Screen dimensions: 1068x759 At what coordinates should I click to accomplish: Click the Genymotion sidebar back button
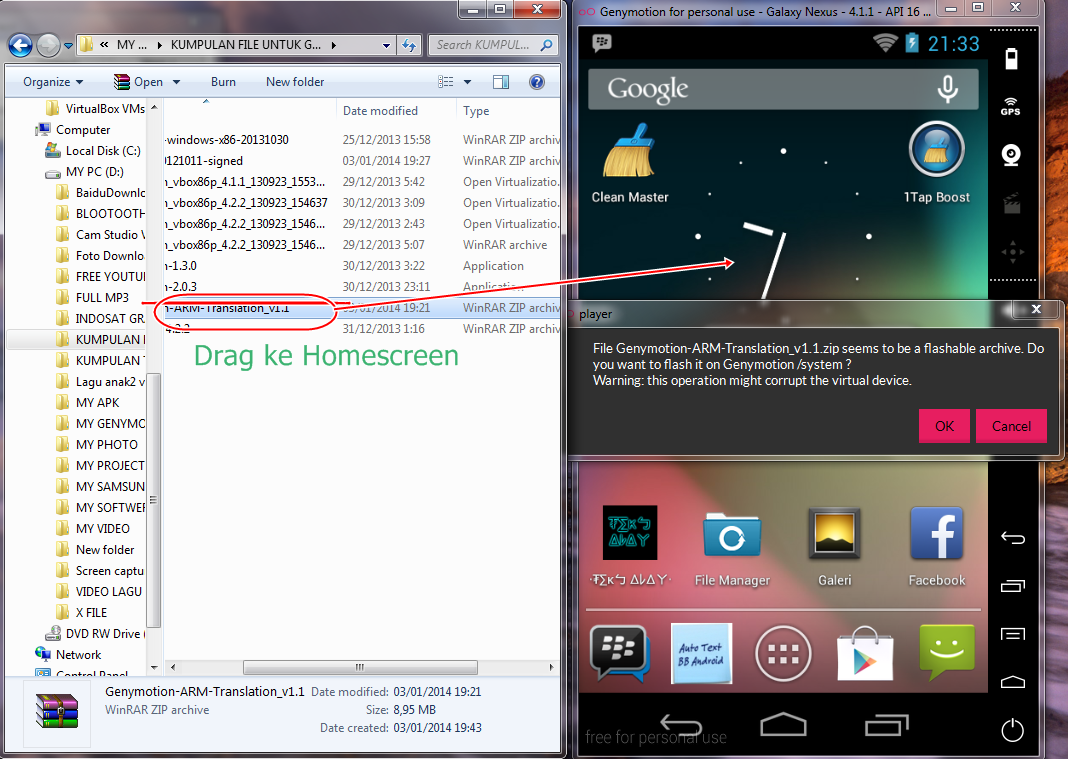click(x=1013, y=538)
